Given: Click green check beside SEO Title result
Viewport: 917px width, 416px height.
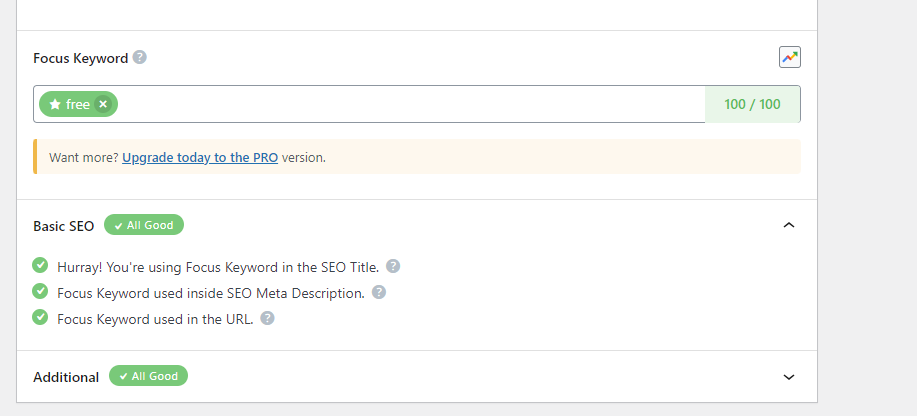Looking at the screenshot, I should click(x=40, y=265).
